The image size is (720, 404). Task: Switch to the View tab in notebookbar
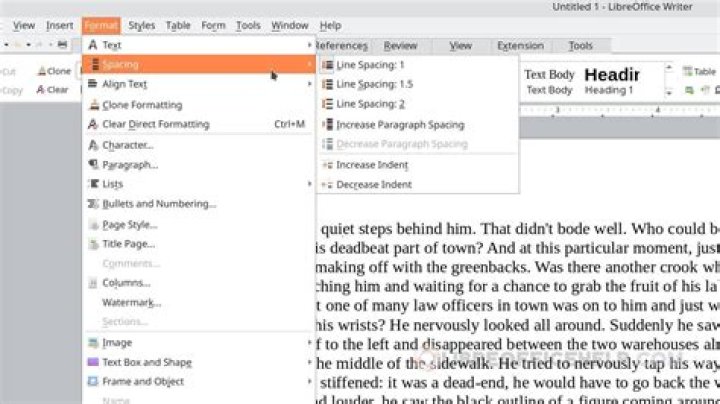tap(461, 45)
